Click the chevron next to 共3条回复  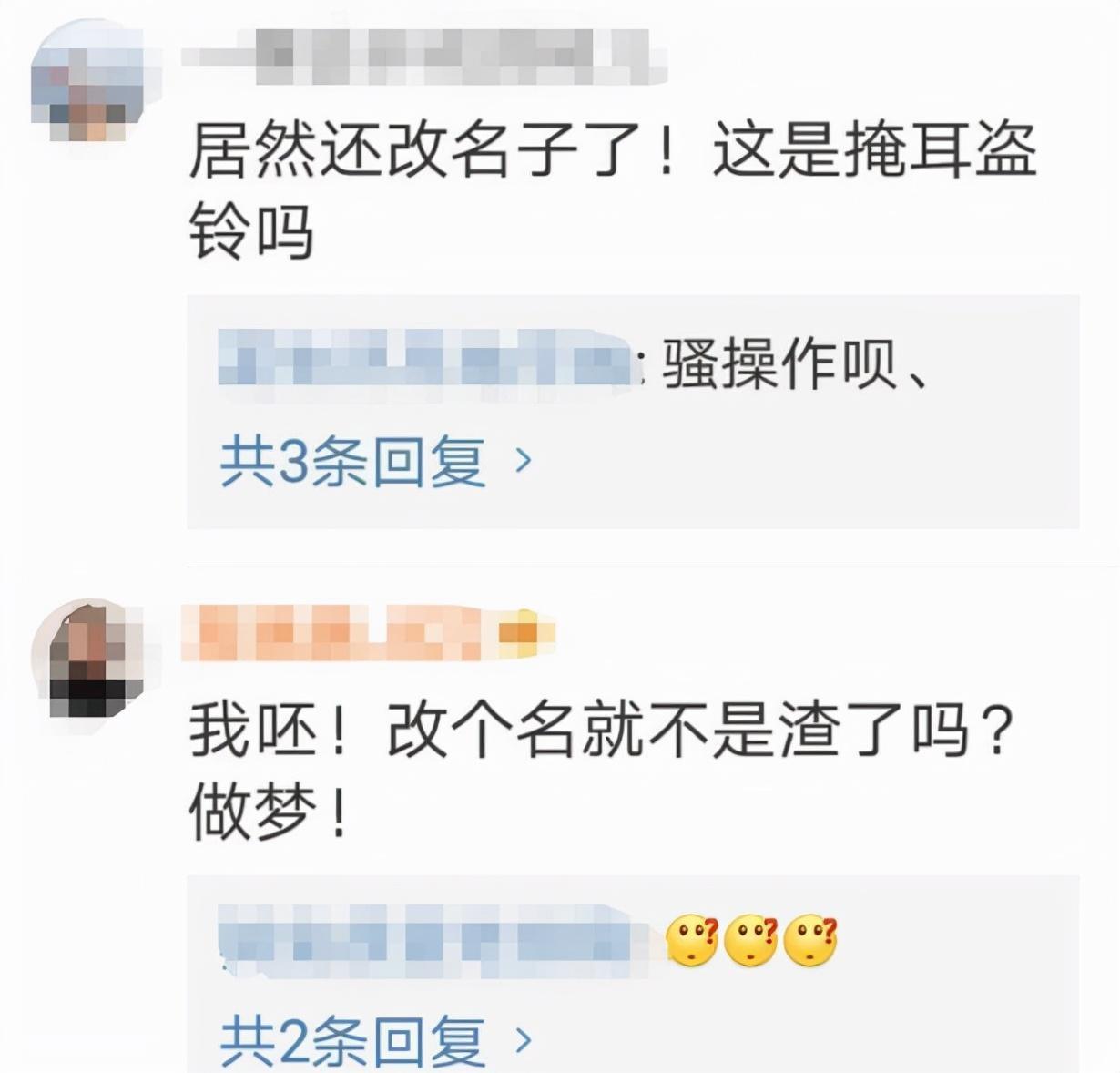pos(523,461)
